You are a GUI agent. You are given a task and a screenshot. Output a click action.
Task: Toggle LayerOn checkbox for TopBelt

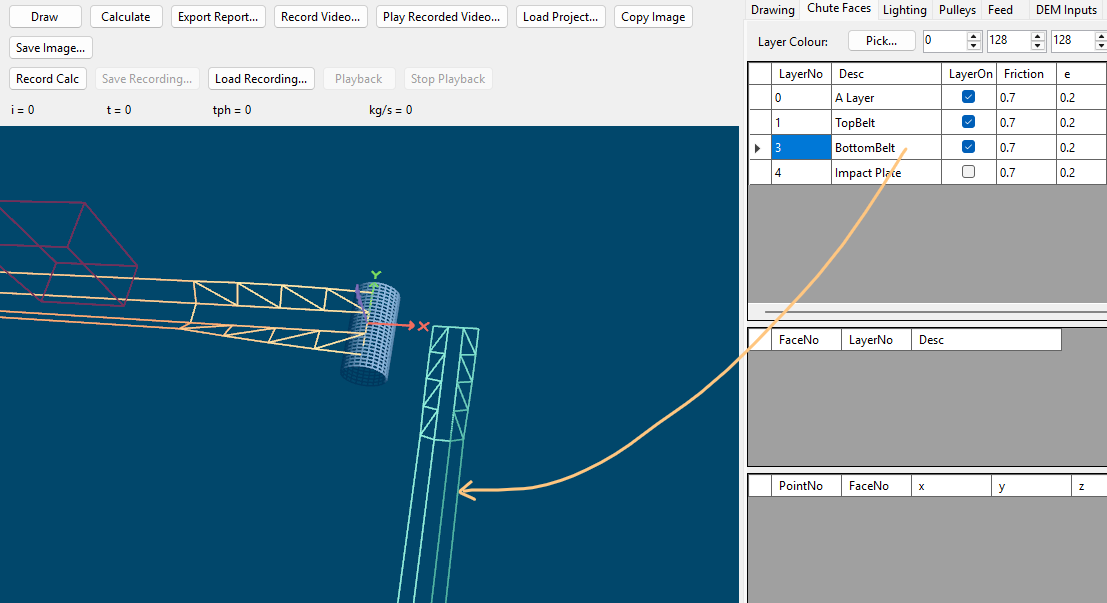click(x=969, y=122)
